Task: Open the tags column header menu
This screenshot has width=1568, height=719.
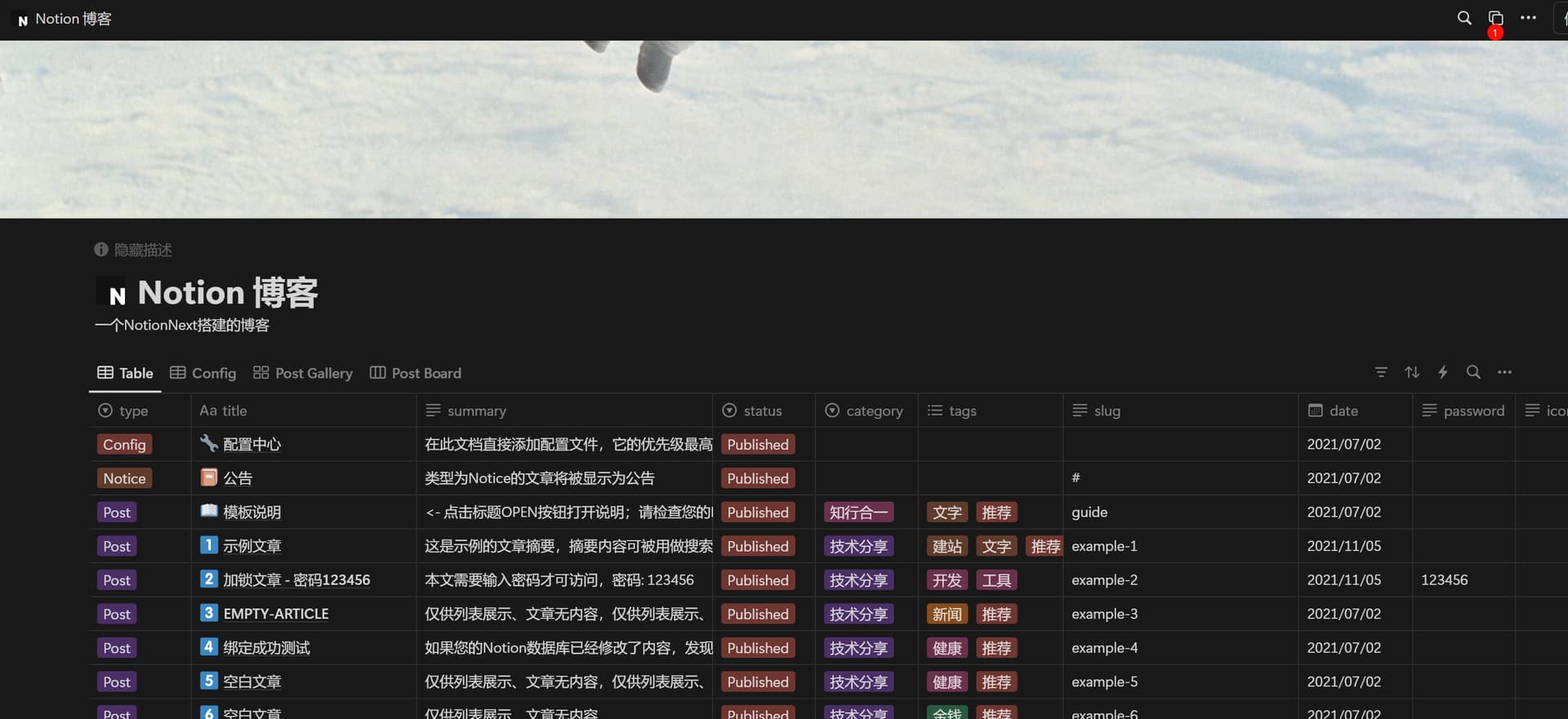Action: [x=991, y=411]
